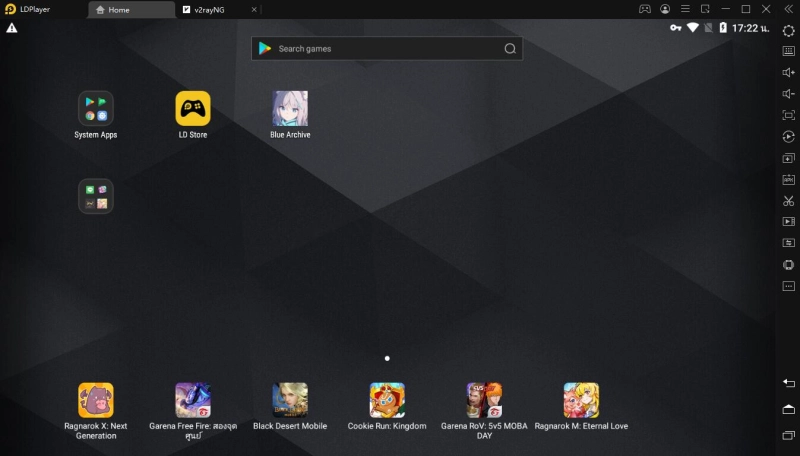Open the user account icon in title bar
Screen dimensions: 800x456
click(x=665, y=9)
